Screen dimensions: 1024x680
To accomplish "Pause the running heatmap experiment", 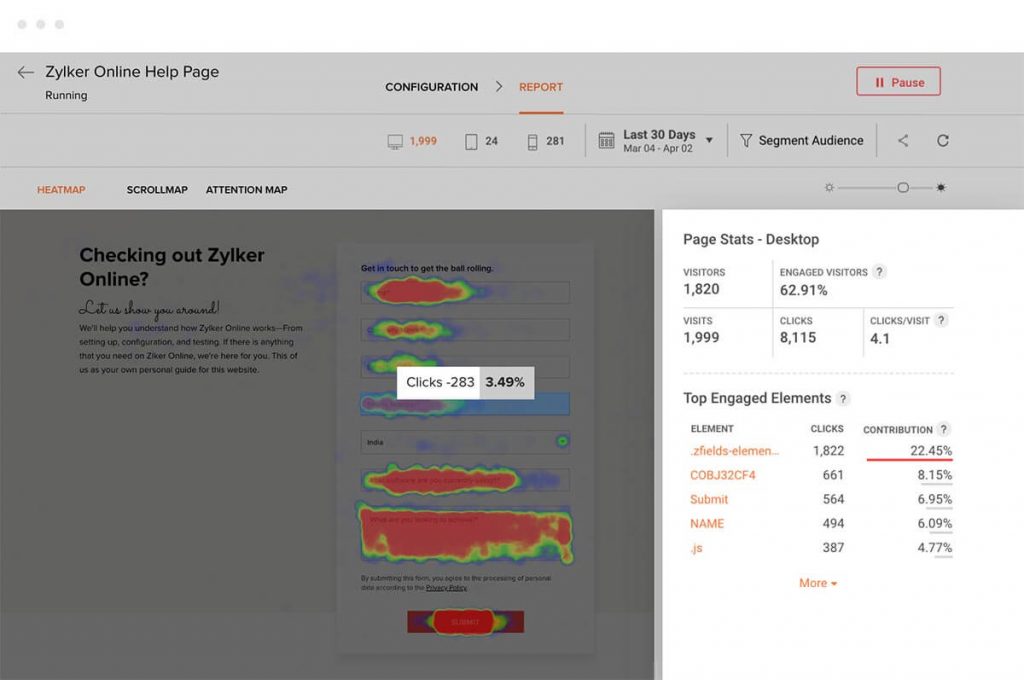I will (x=898, y=81).
